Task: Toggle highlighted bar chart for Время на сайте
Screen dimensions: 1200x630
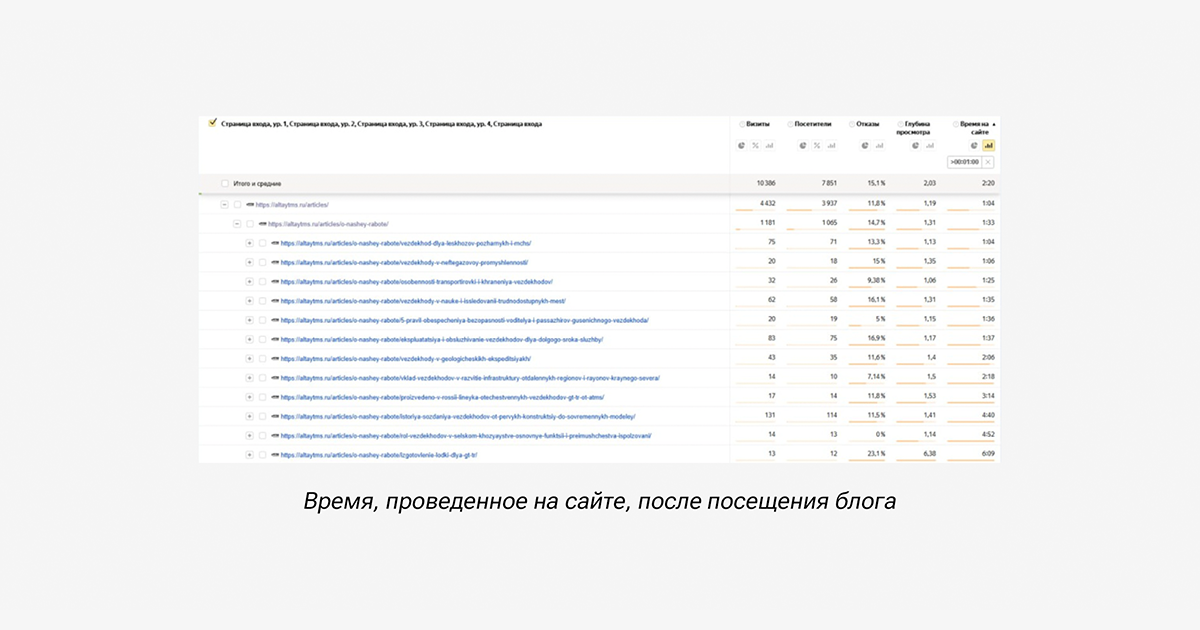Action: (x=989, y=145)
